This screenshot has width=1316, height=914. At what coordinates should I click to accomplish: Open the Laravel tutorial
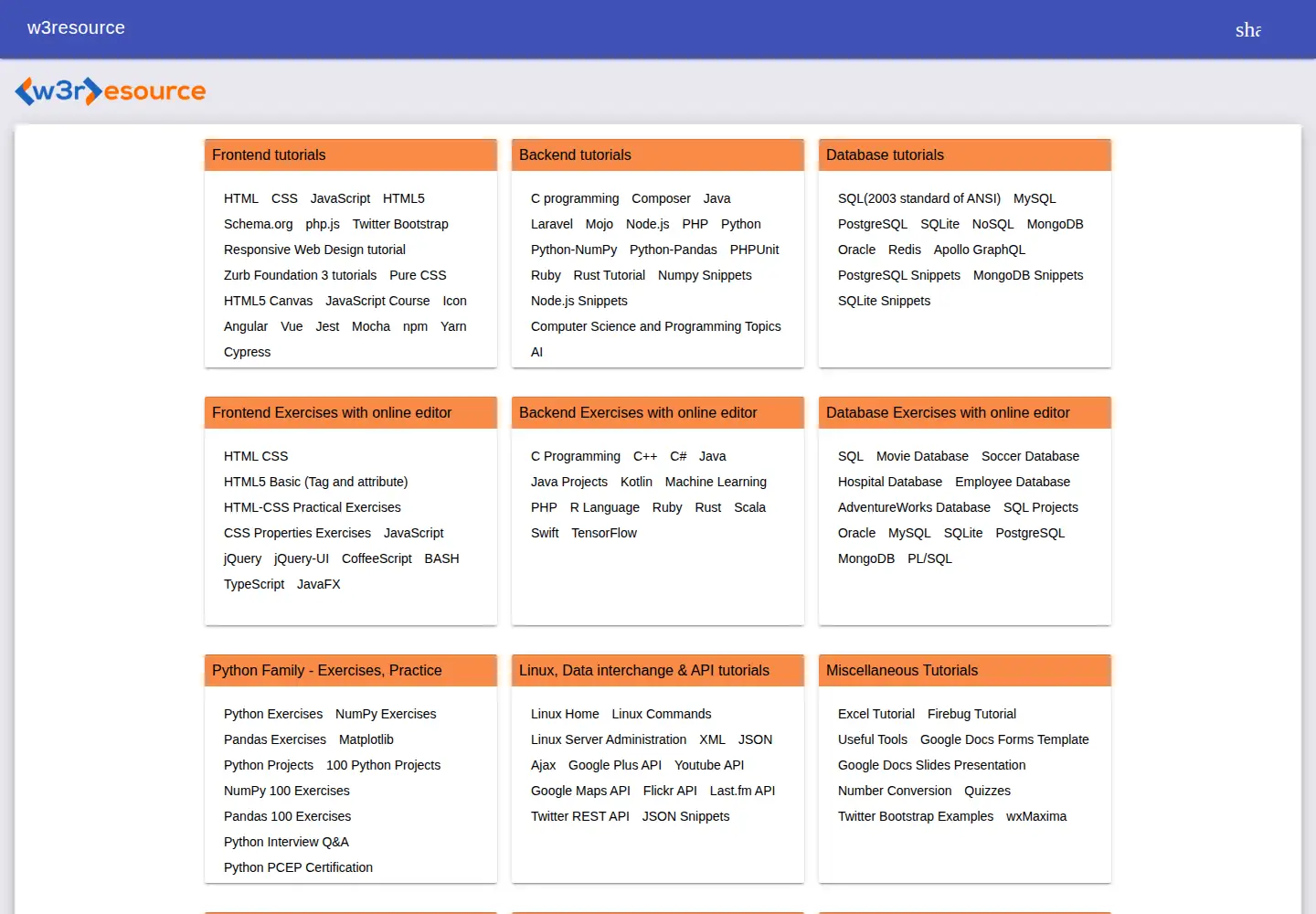tap(552, 224)
